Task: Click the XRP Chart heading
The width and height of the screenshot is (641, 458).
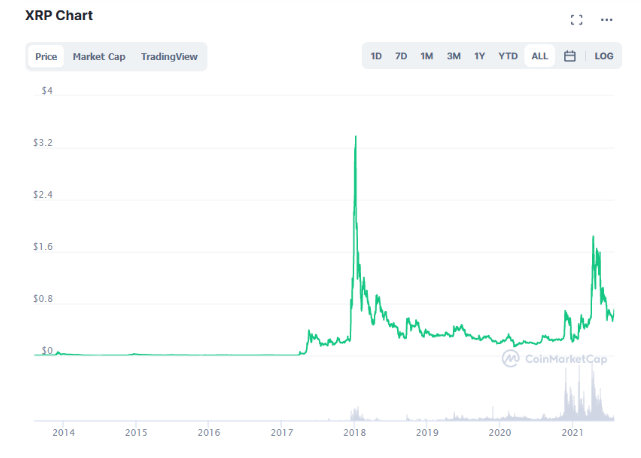Action: pos(59,16)
